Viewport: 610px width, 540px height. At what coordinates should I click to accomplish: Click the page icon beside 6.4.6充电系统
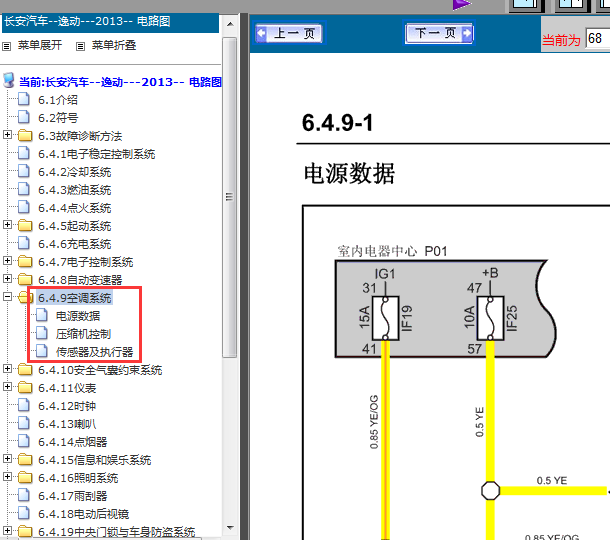pos(24,243)
